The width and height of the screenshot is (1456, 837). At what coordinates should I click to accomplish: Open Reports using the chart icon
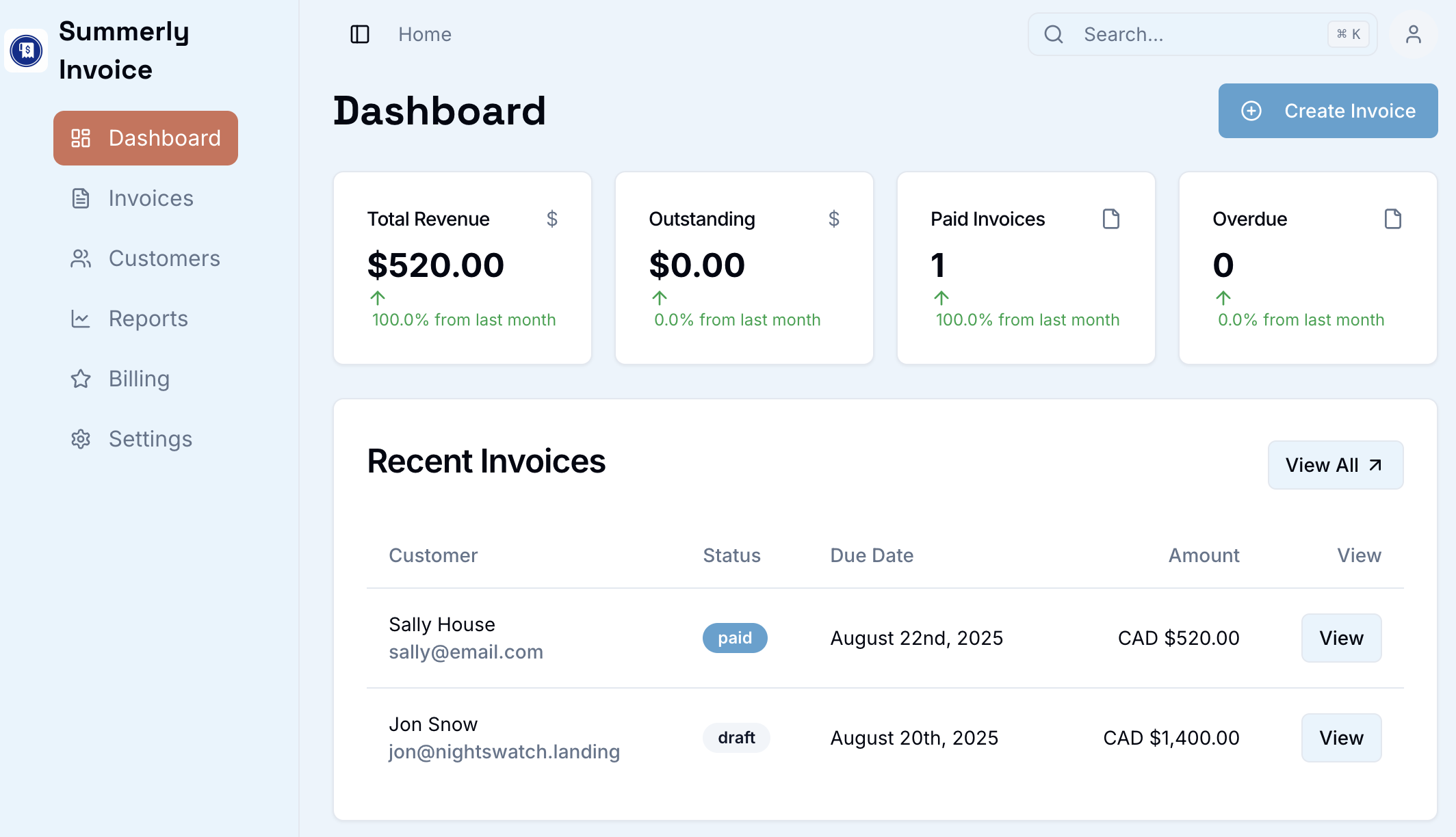(81, 318)
